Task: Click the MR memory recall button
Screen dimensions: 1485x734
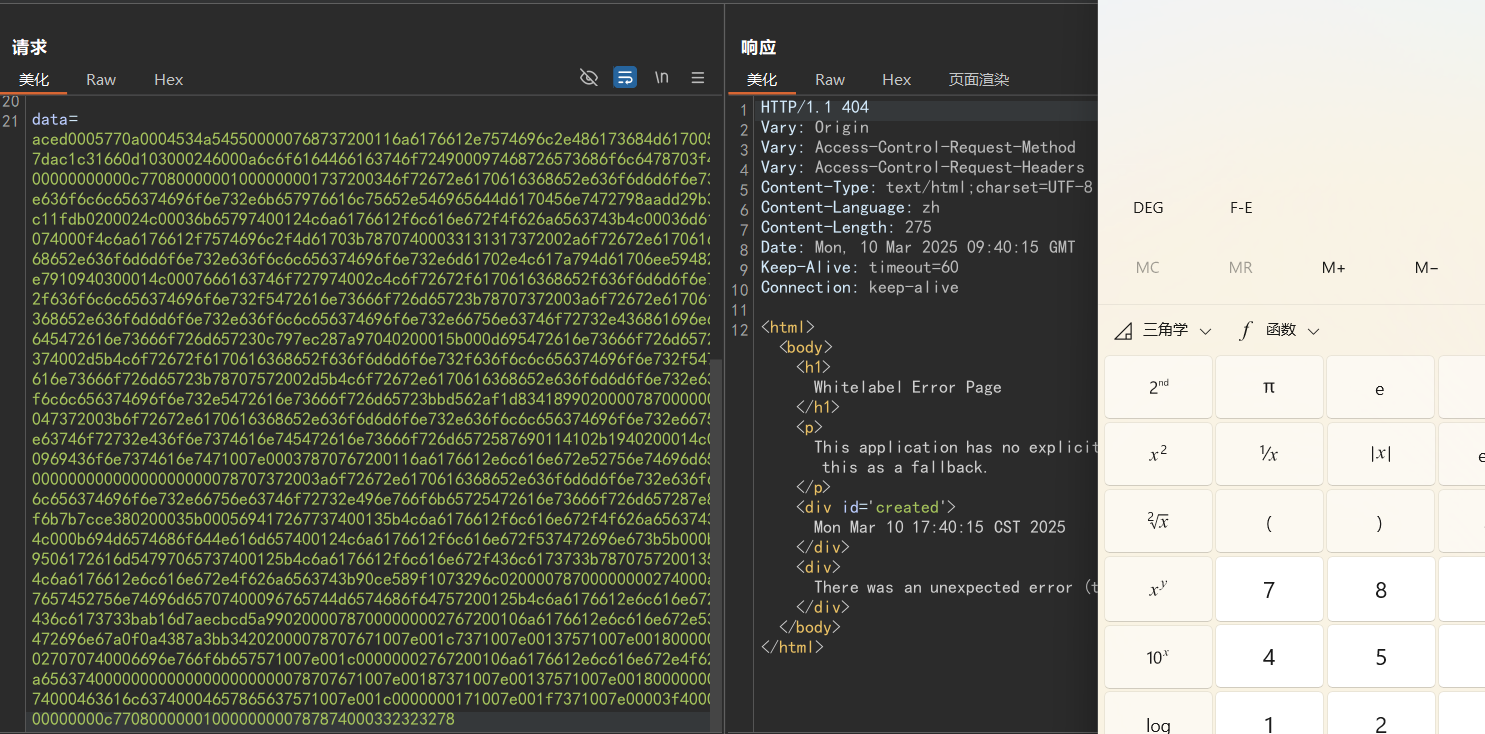Action: 1241,268
